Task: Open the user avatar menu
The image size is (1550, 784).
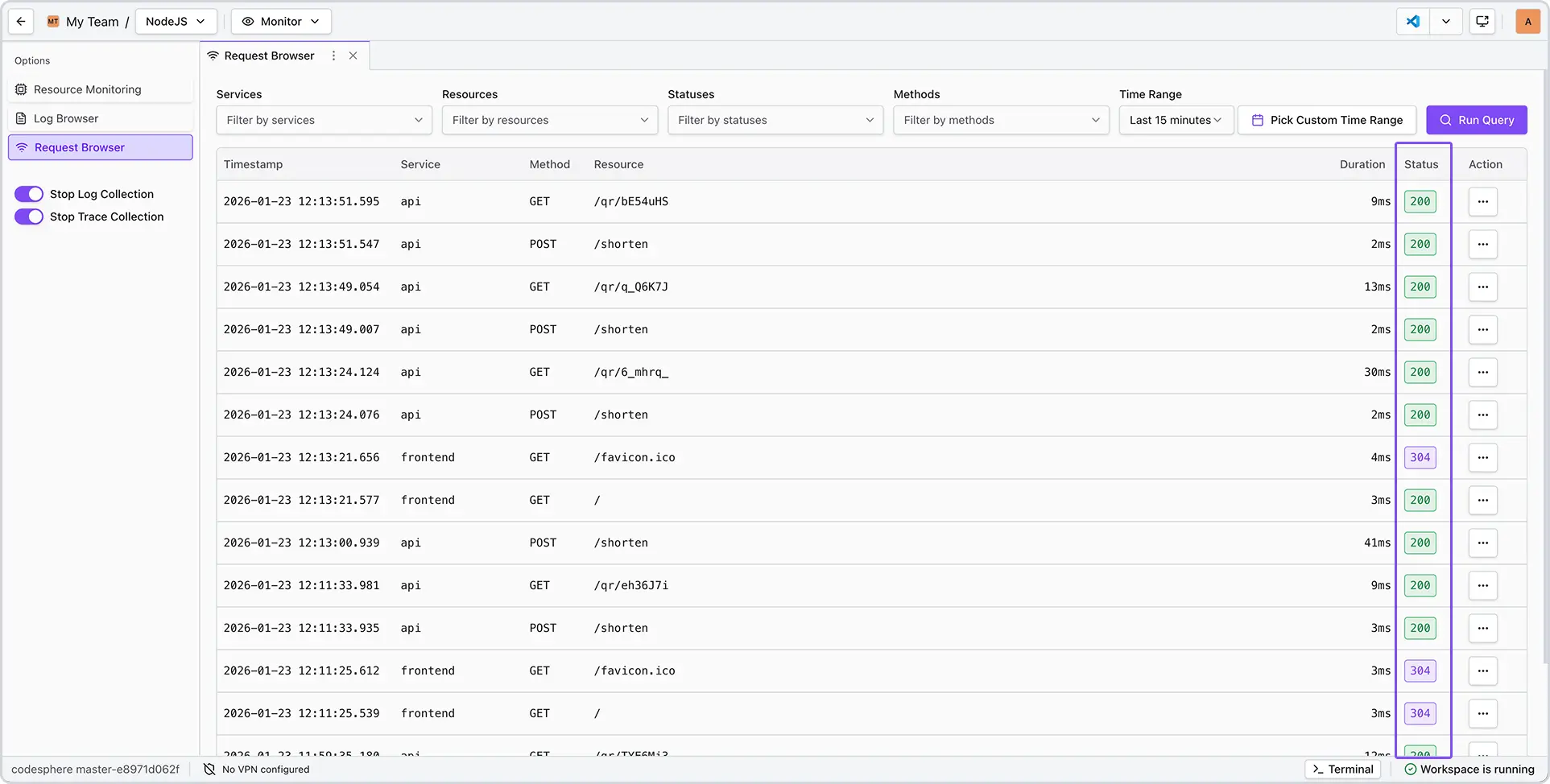Action: 1527,22
